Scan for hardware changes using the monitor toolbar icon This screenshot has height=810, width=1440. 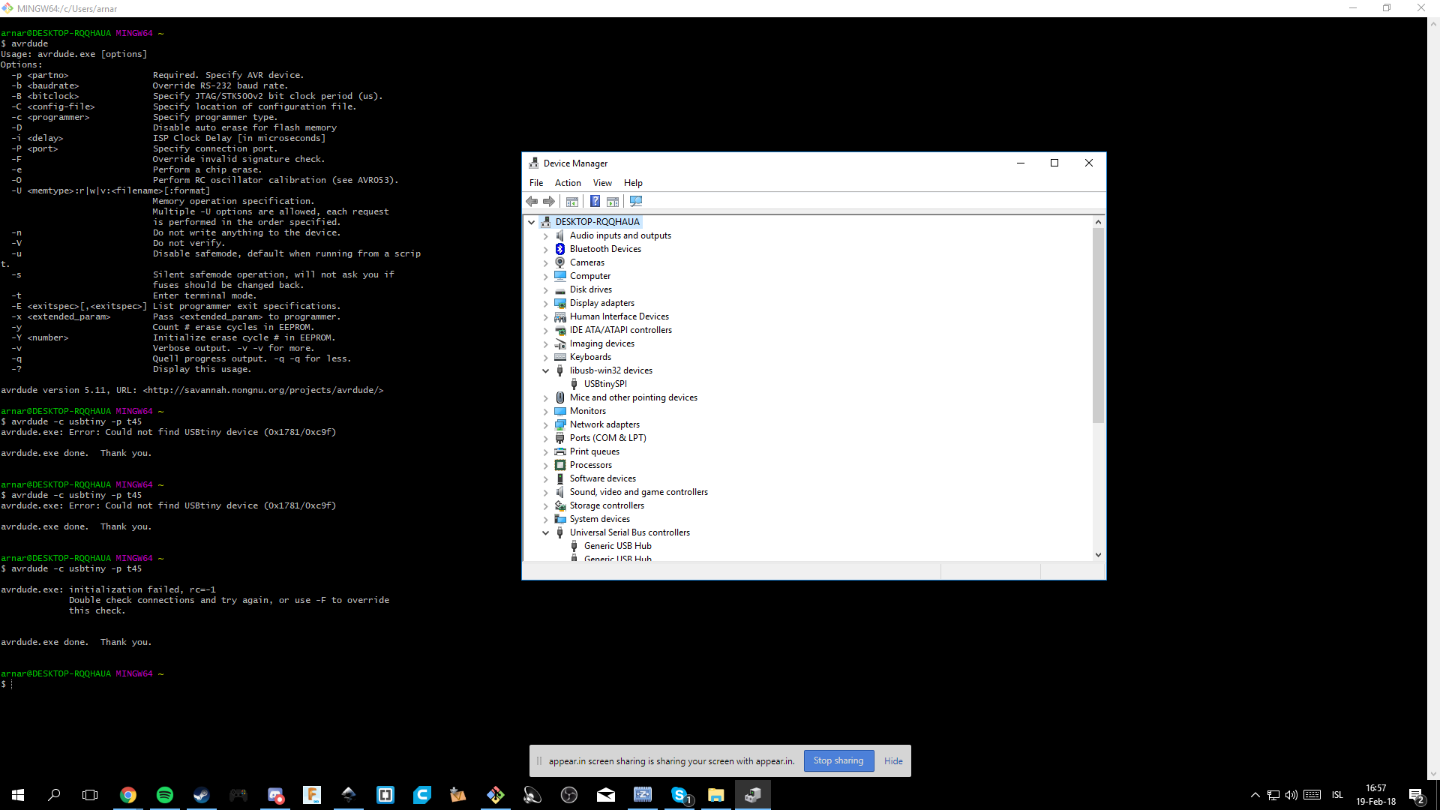click(x=636, y=201)
